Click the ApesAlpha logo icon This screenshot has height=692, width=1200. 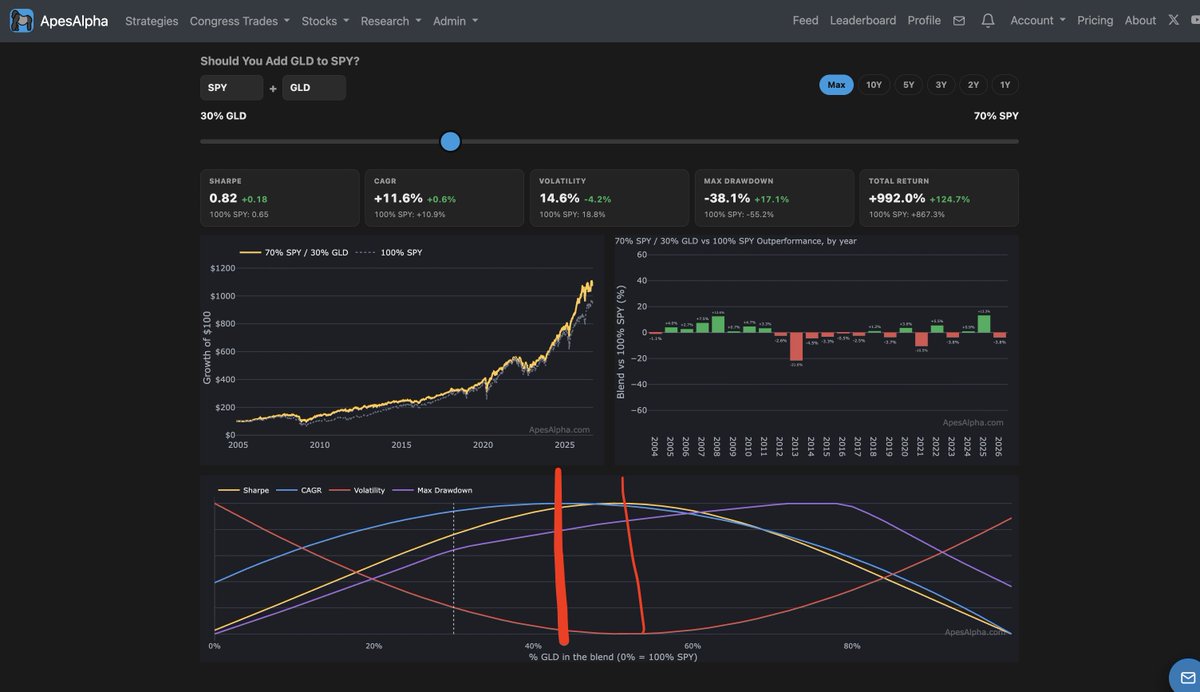pyautogui.click(x=21, y=20)
